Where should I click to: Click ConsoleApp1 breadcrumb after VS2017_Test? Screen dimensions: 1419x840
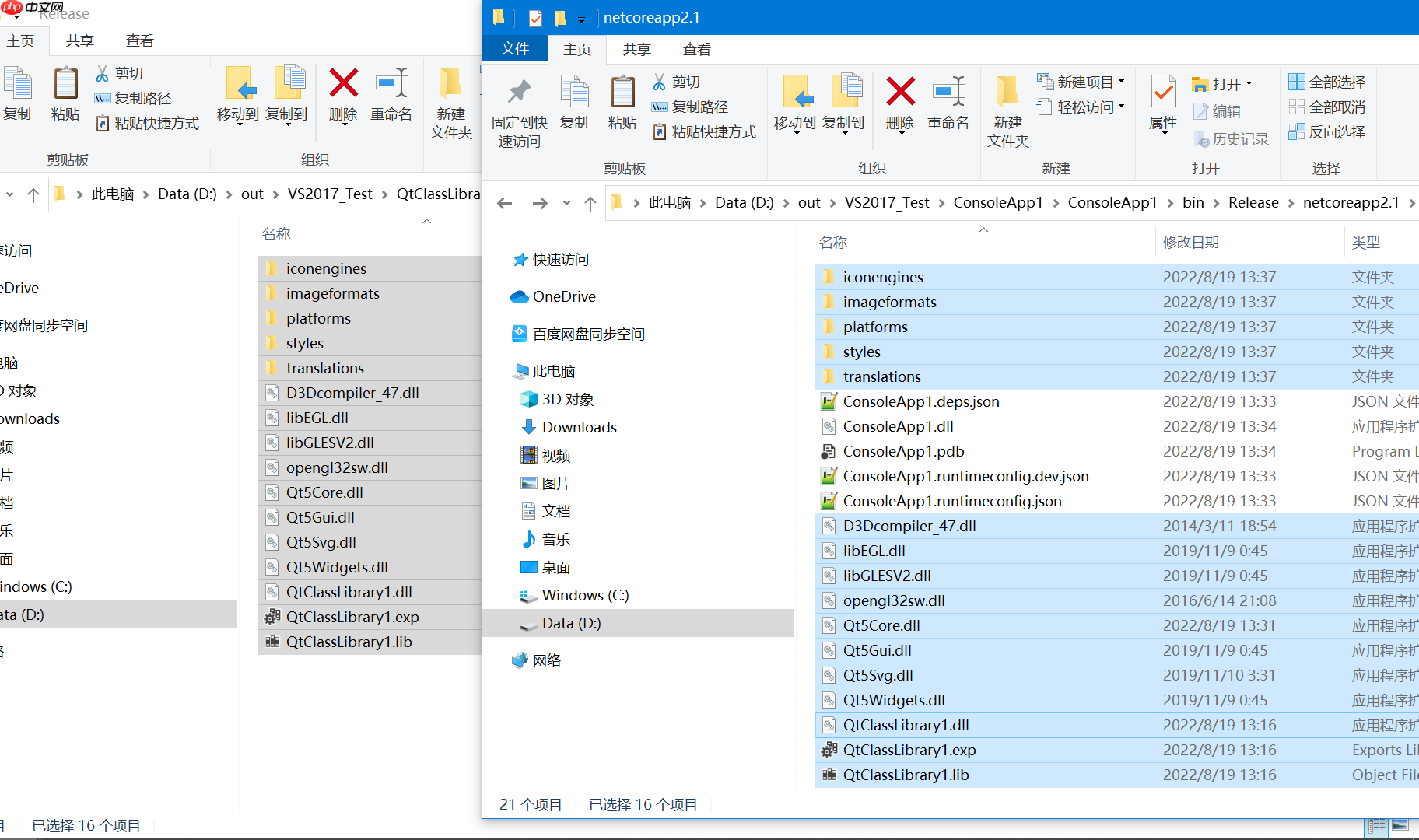pyautogui.click(x=998, y=202)
